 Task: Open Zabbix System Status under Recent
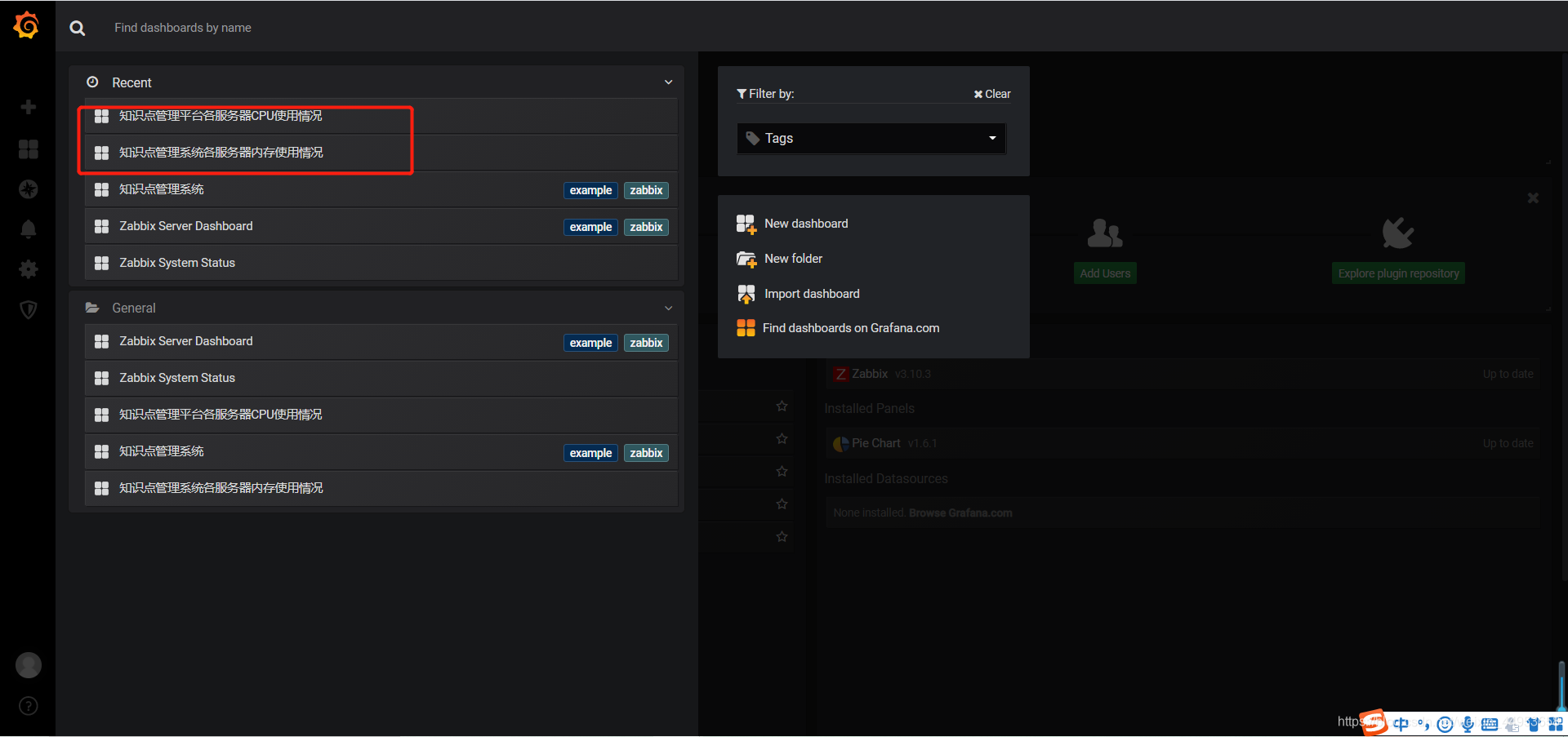(x=177, y=263)
